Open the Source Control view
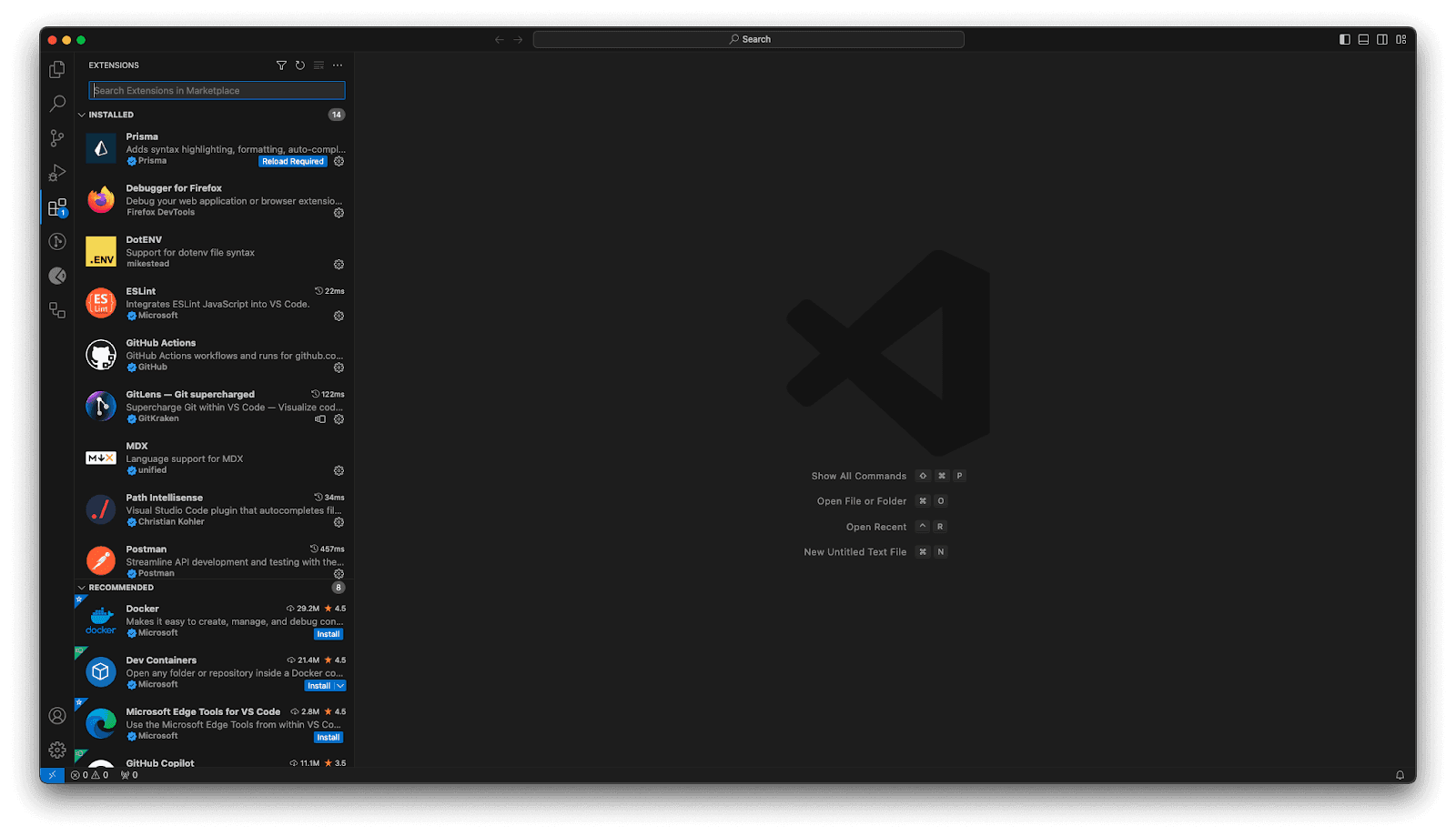The width and height of the screenshot is (1456, 836). pos(57,138)
